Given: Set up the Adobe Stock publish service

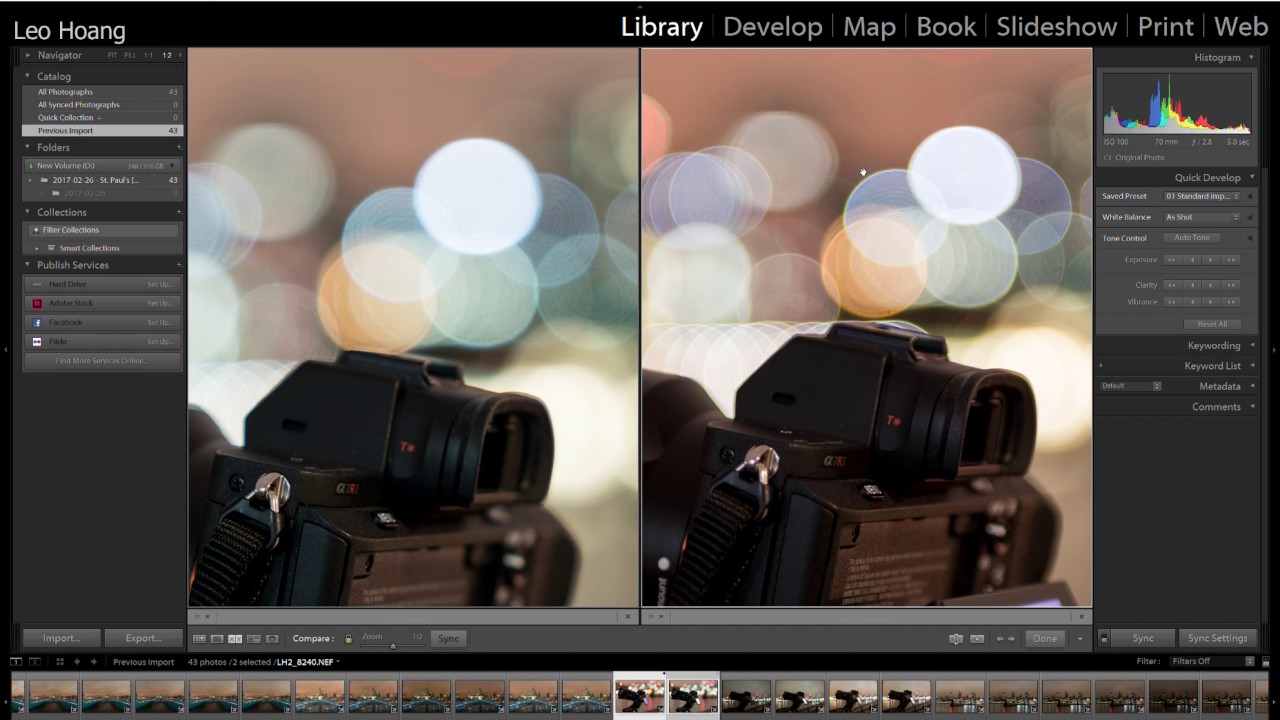Looking at the screenshot, I should point(160,303).
